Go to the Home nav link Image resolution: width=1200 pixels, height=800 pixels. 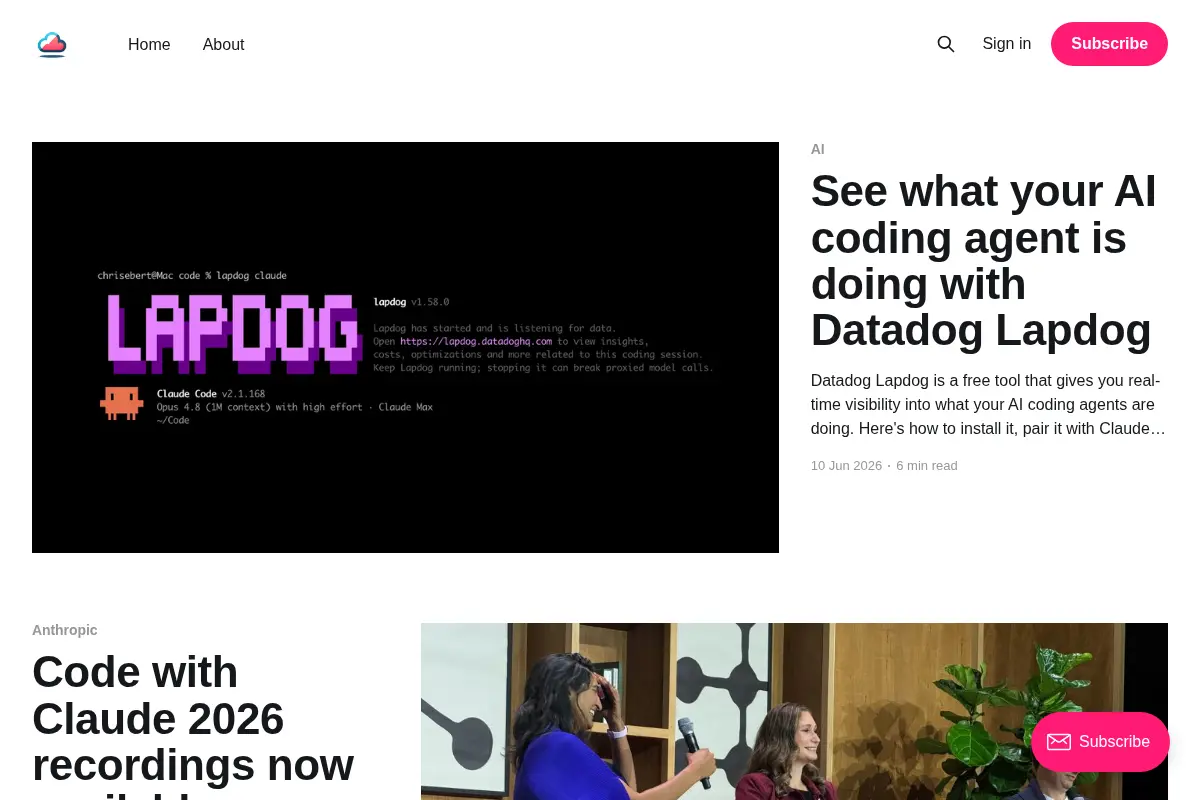tap(149, 44)
